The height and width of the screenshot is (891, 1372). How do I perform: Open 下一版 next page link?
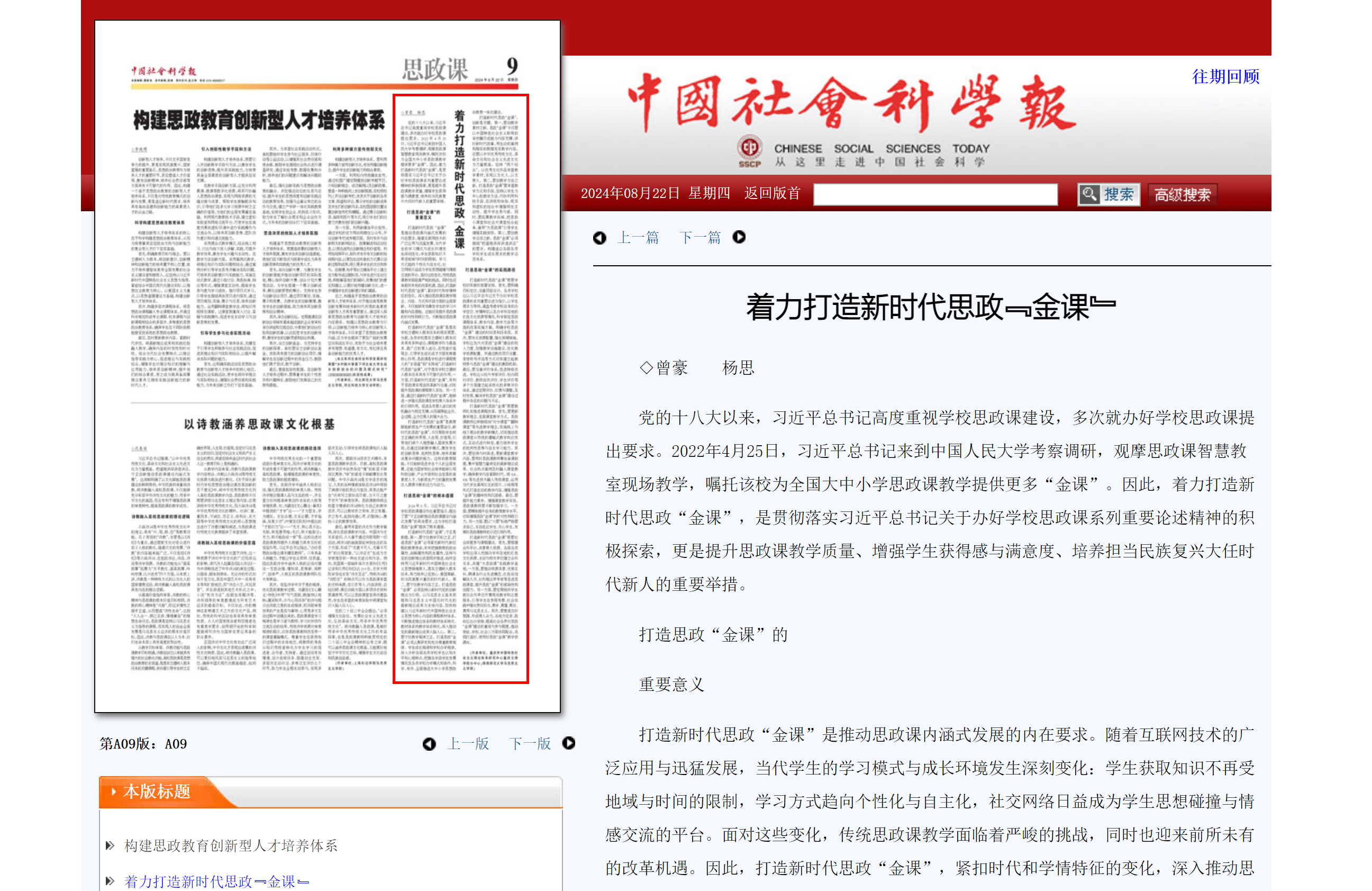point(530,744)
